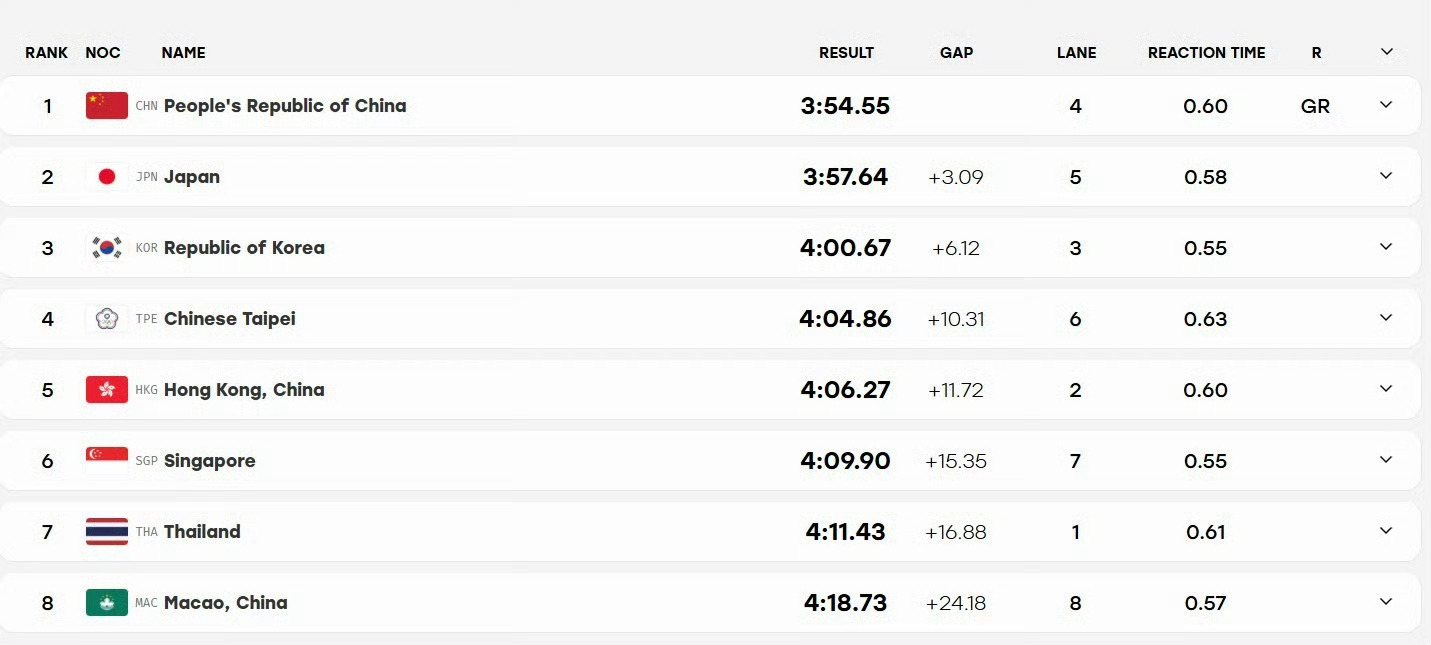Click the GR record label
1431x645 pixels.
(1315, 106)
